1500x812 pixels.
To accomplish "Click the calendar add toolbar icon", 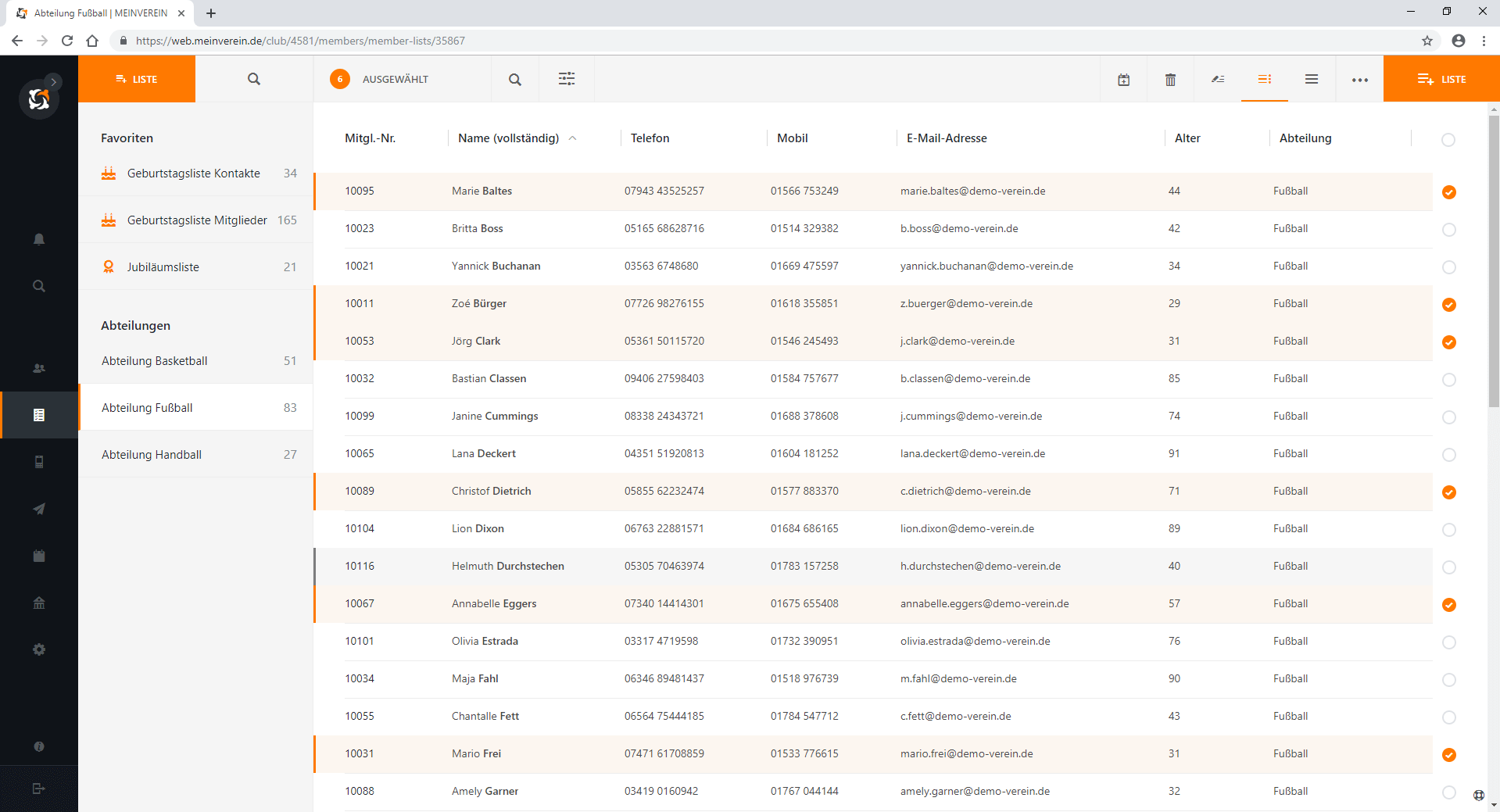I will point(1124,79).
